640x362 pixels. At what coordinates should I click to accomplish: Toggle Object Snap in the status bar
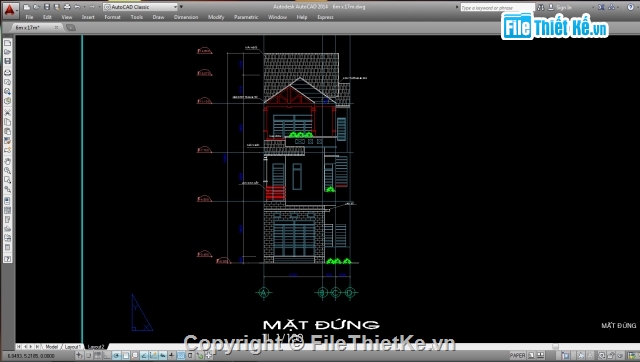point(126,356)
